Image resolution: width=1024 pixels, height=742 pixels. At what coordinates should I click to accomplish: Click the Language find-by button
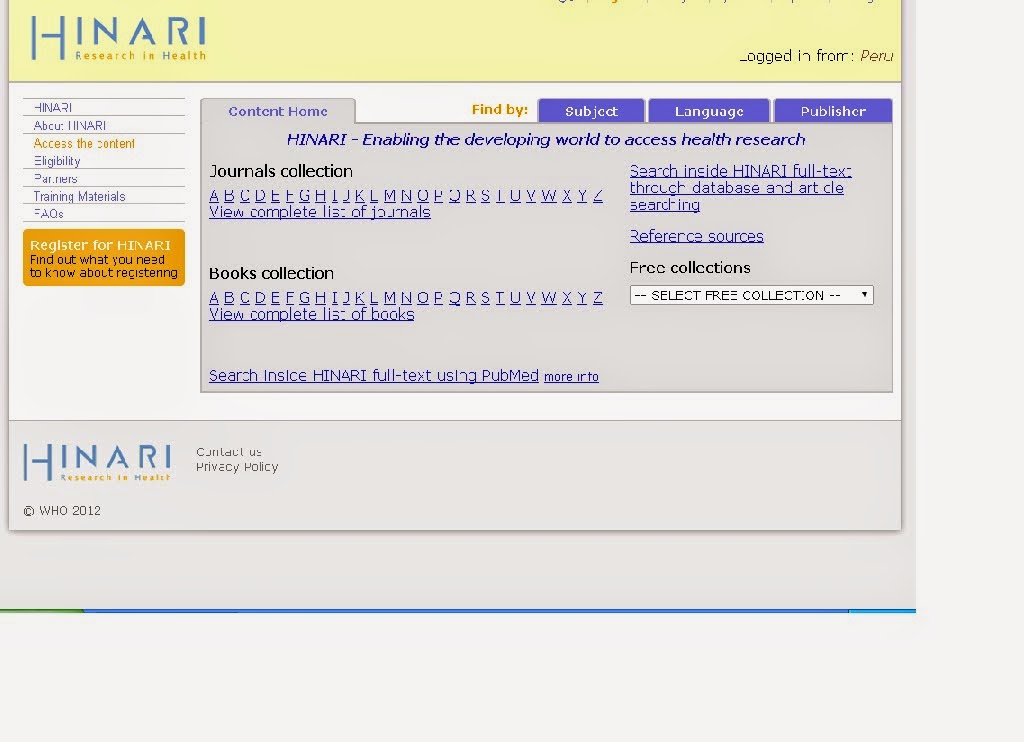[709, 110]
